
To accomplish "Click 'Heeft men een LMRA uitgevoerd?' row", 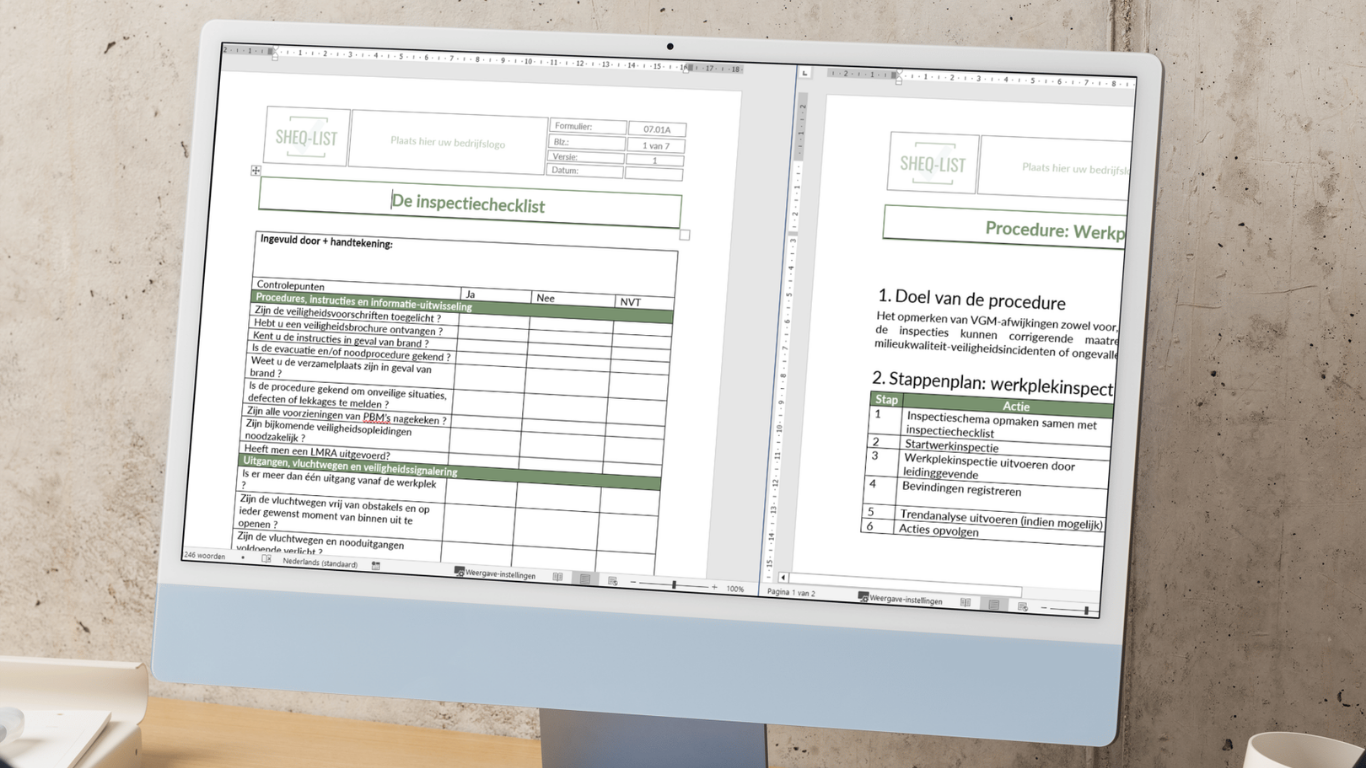I will pyautogui.click(x=344, y=453).
